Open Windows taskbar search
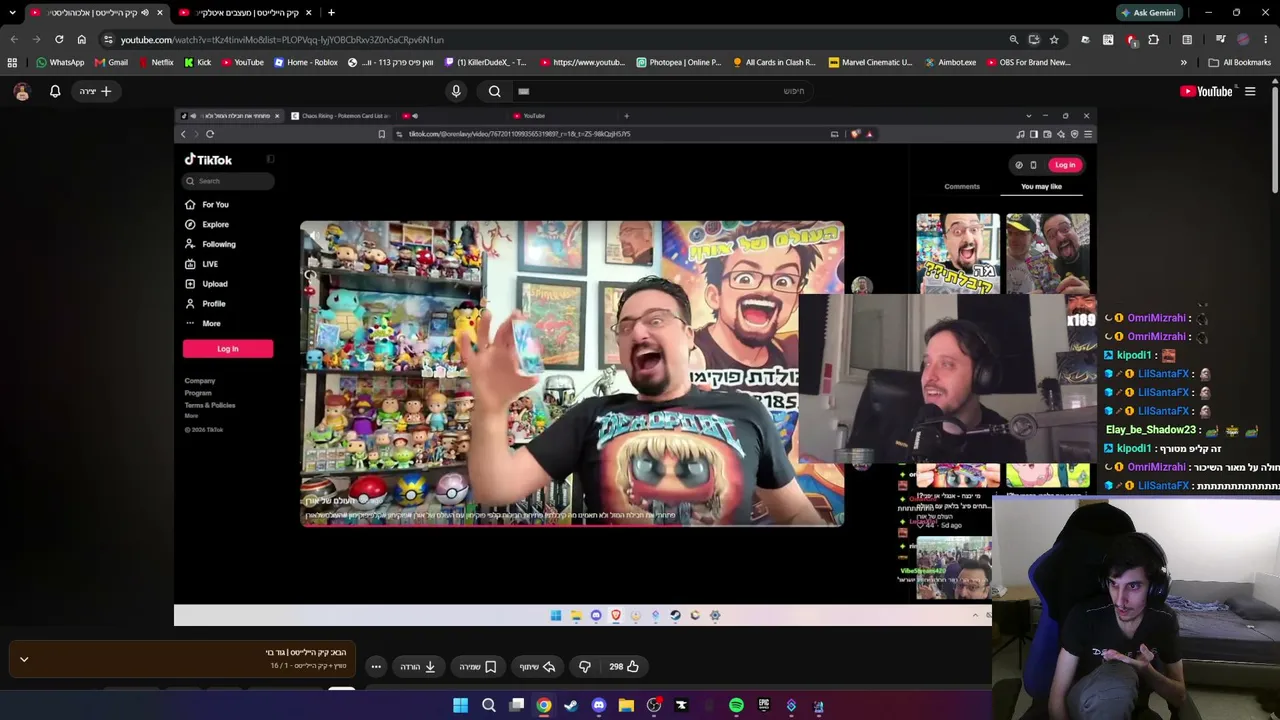Viewport: 1280px width, 720px height. click(489, 706)
